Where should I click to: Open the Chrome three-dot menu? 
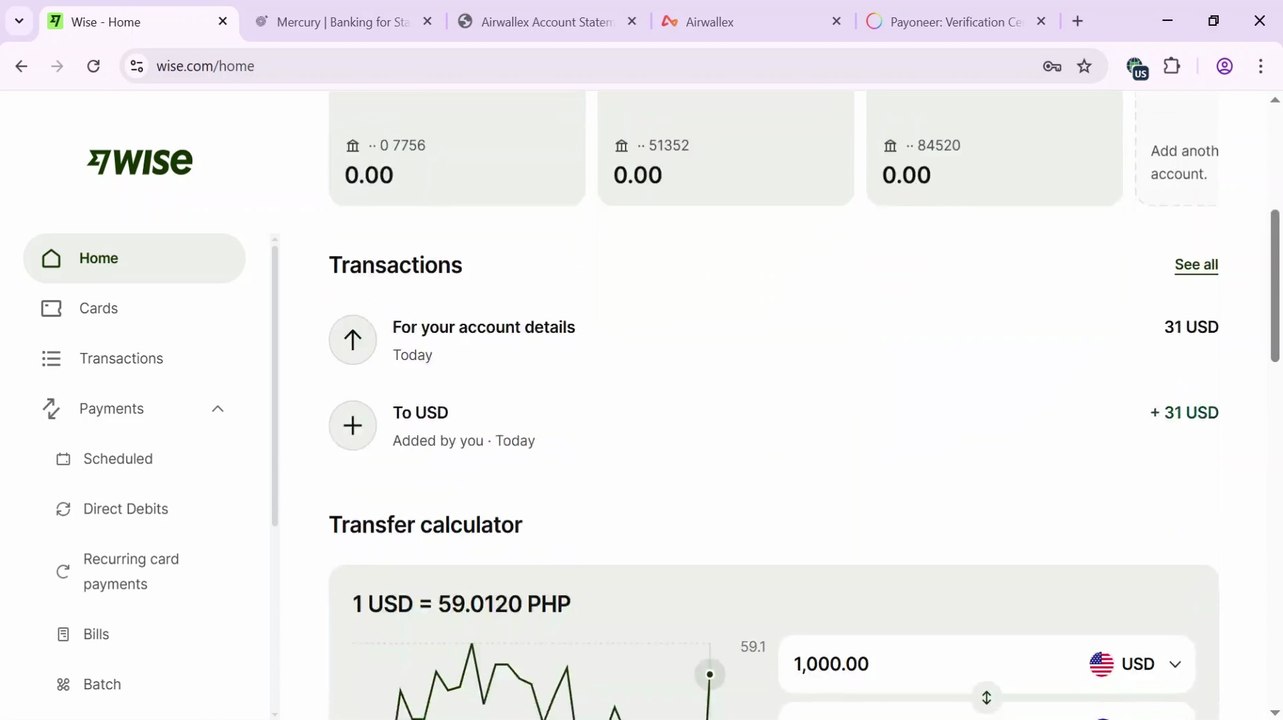click(1259, 66)
